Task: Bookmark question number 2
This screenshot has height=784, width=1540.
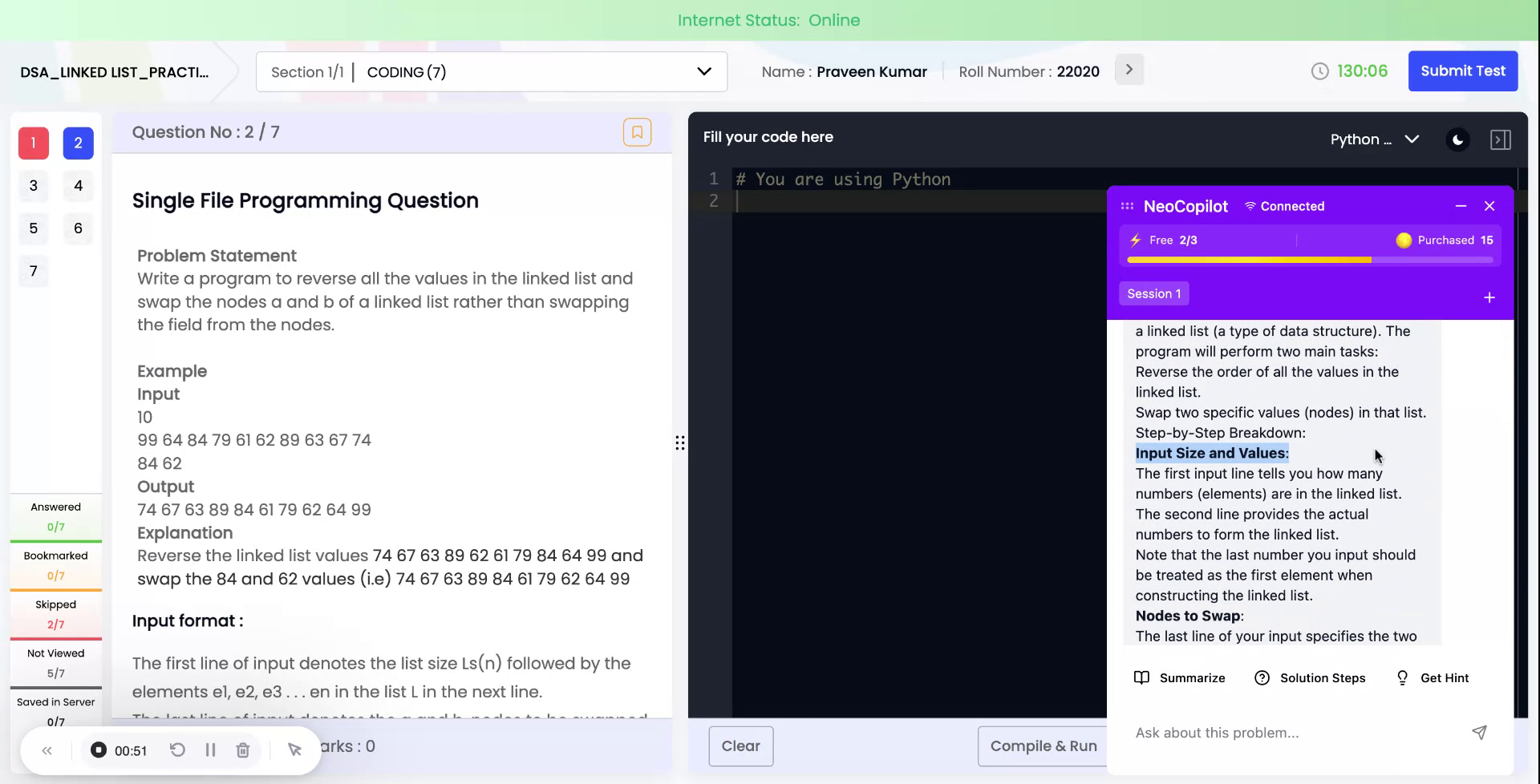Action: pos(638,131)
